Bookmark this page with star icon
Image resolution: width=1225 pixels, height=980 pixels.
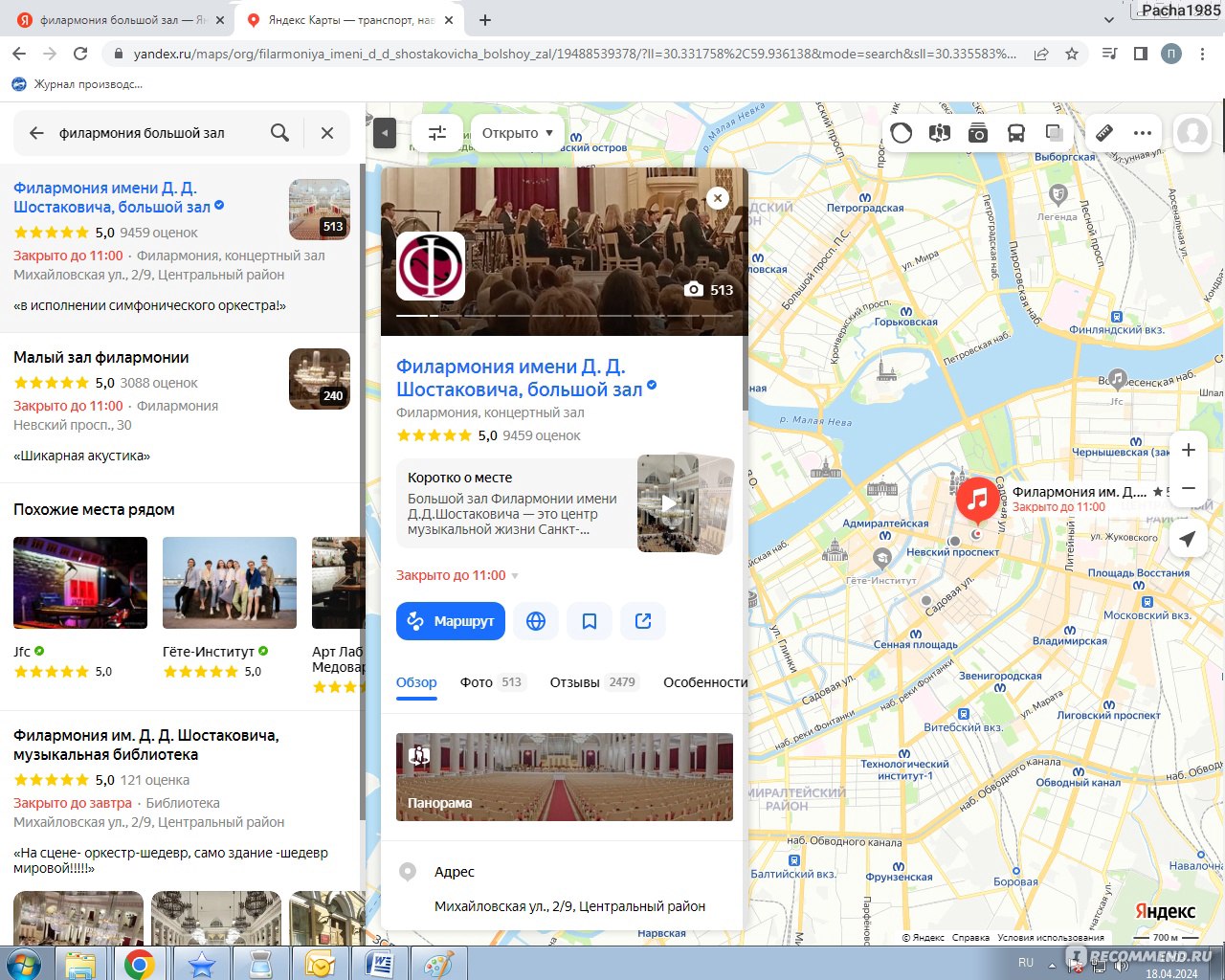point(1072,54)
